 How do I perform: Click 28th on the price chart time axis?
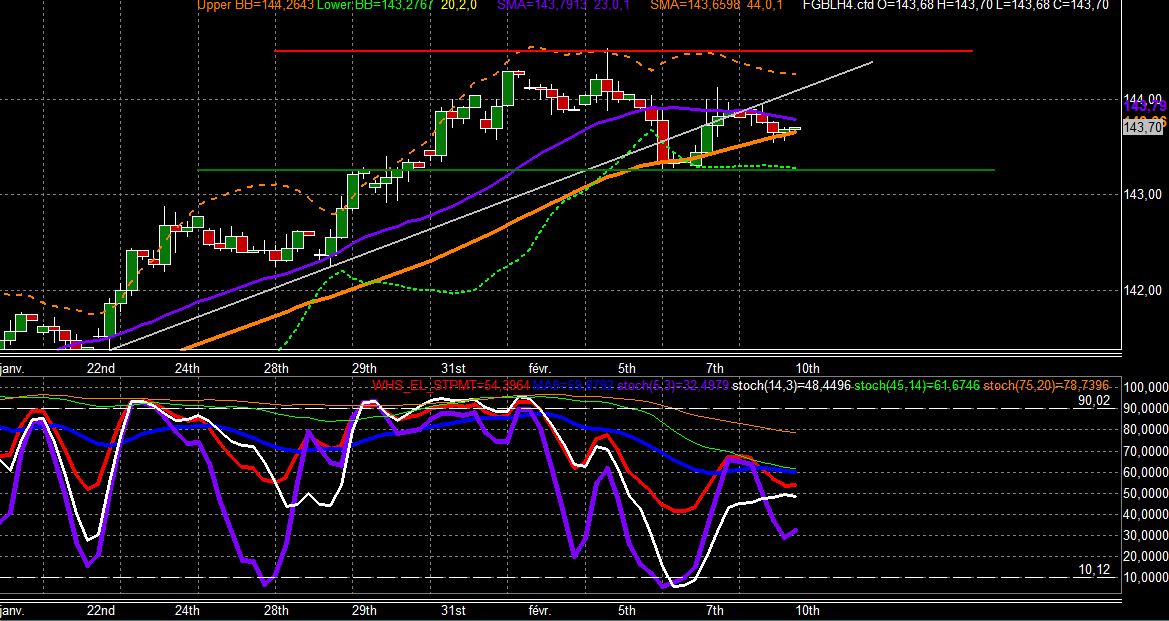(x=276, y=368)
